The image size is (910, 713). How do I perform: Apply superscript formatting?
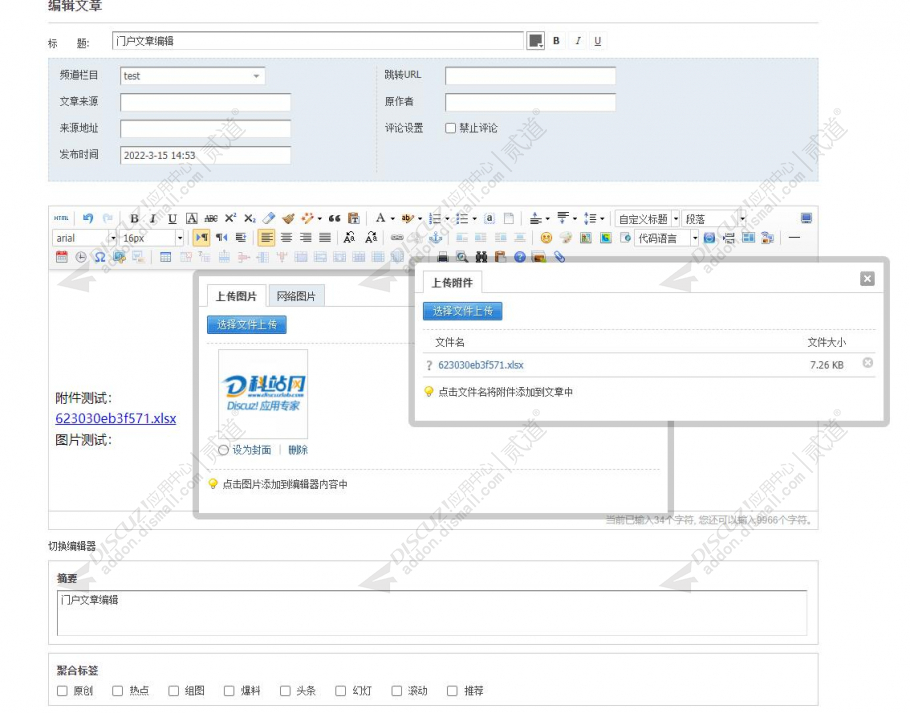(230, 218)
